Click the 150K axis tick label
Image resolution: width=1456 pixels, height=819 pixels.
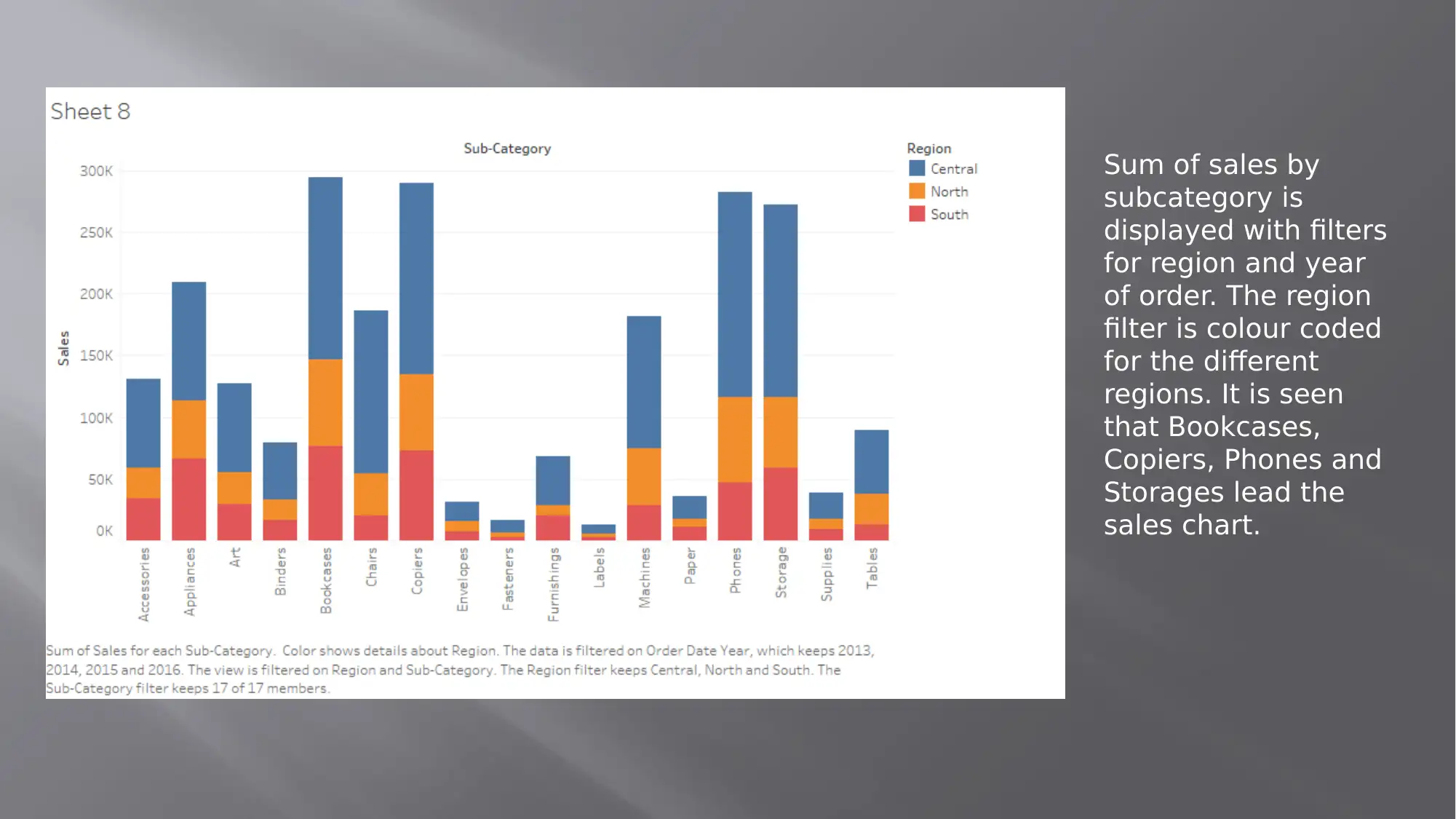[x=96, y=356]
